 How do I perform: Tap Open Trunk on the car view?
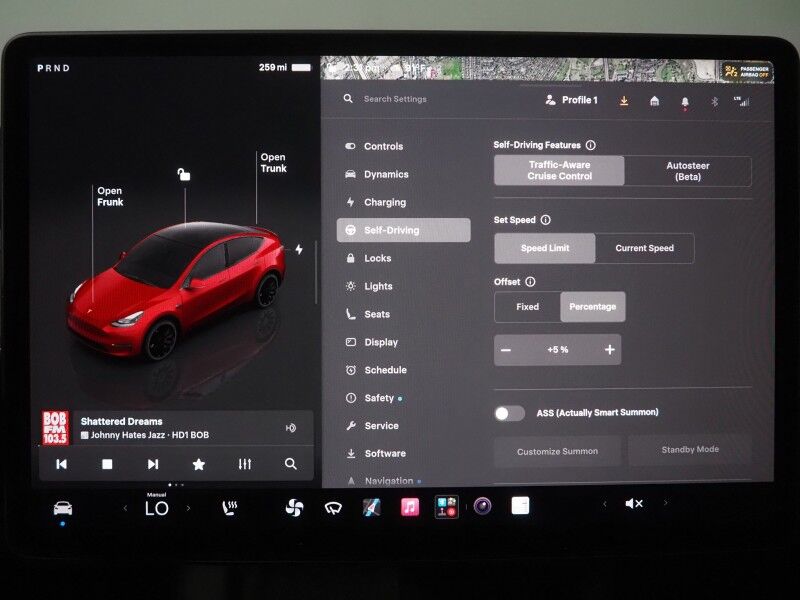click(x=273, y=163)
